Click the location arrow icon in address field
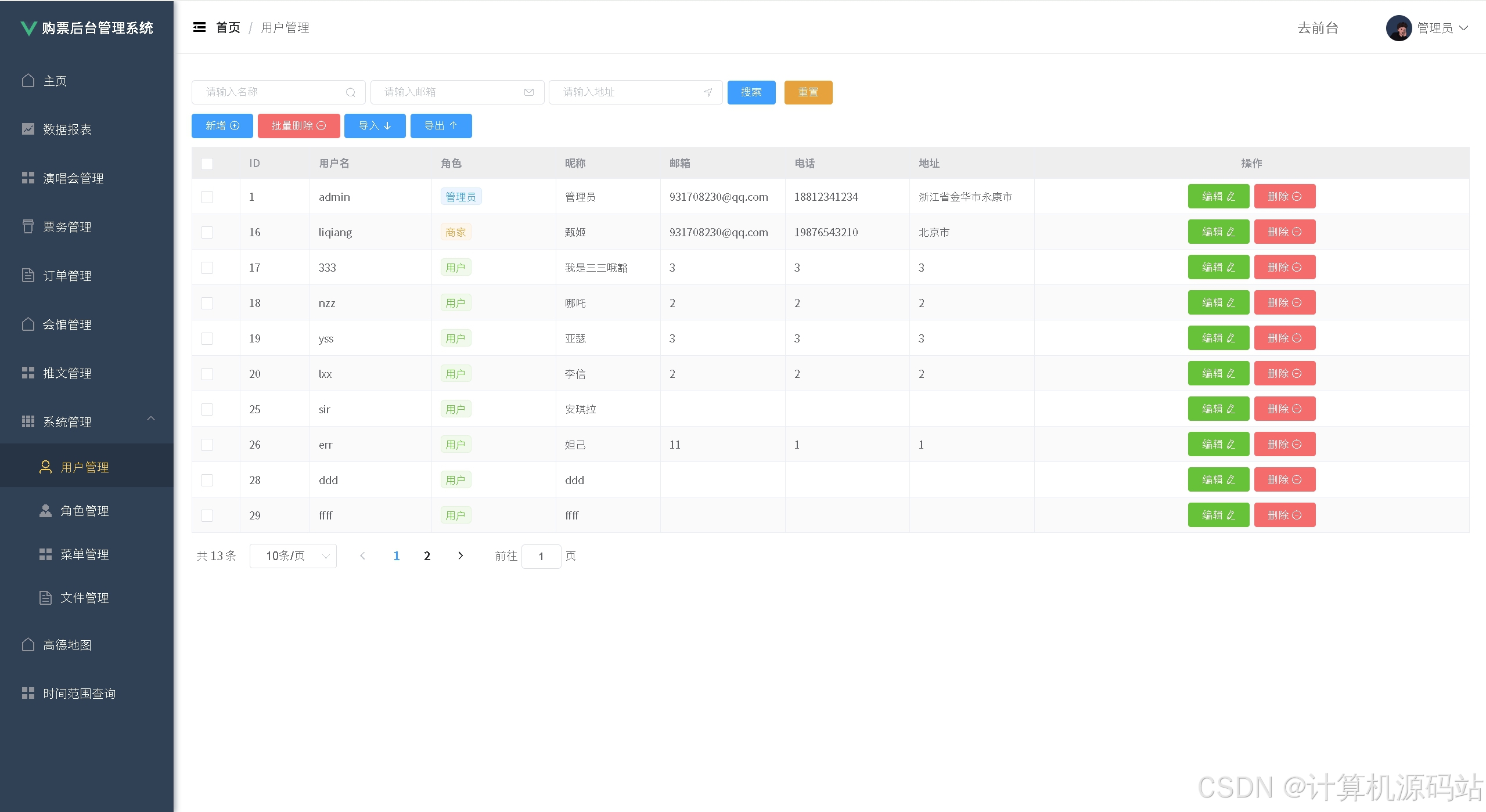Image resolution: width=1486 pixels, height=812 pixels. click(708, 92)
